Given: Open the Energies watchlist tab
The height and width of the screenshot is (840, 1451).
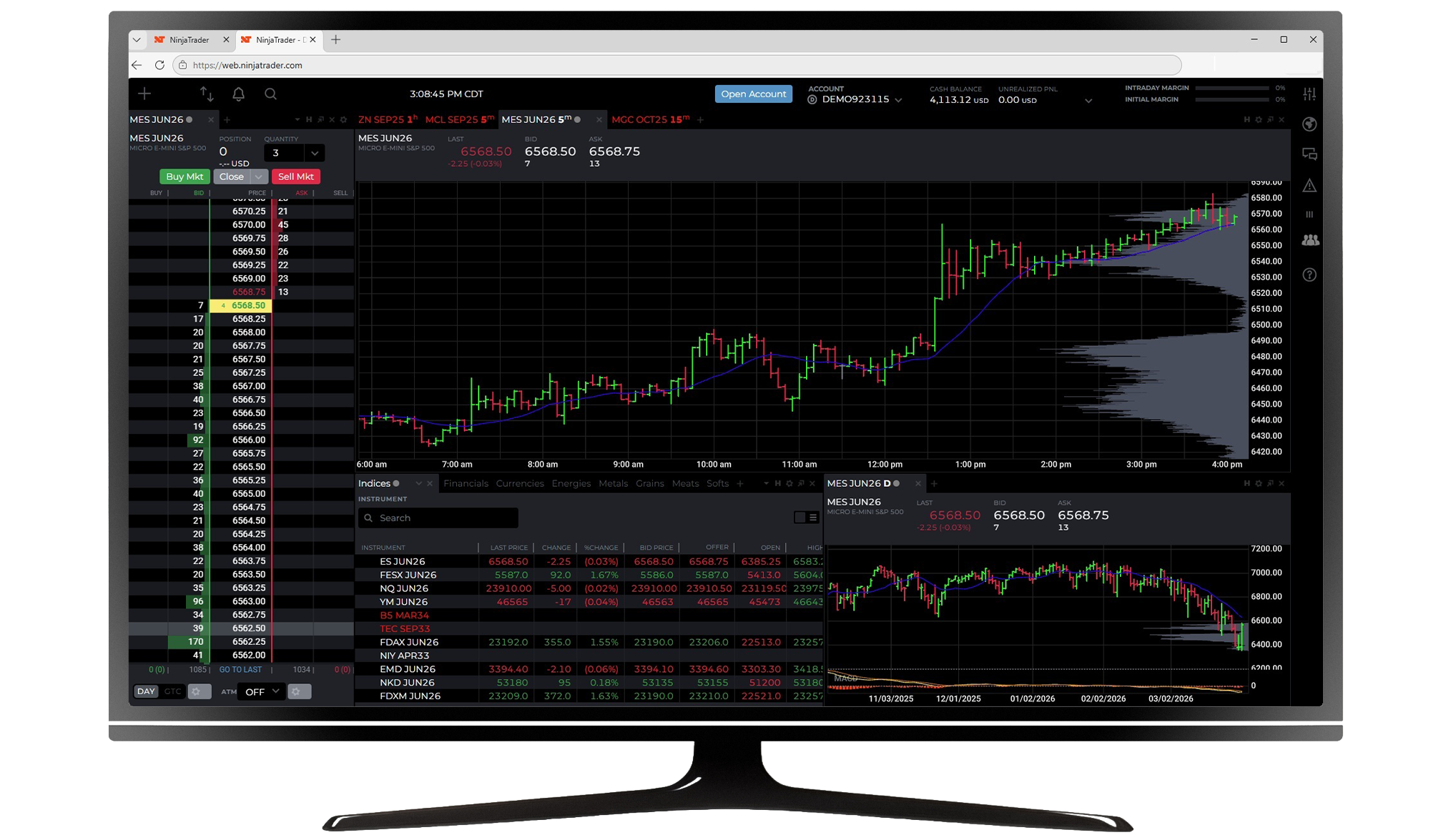Looking at the screenshot, I should pos(571,483).
